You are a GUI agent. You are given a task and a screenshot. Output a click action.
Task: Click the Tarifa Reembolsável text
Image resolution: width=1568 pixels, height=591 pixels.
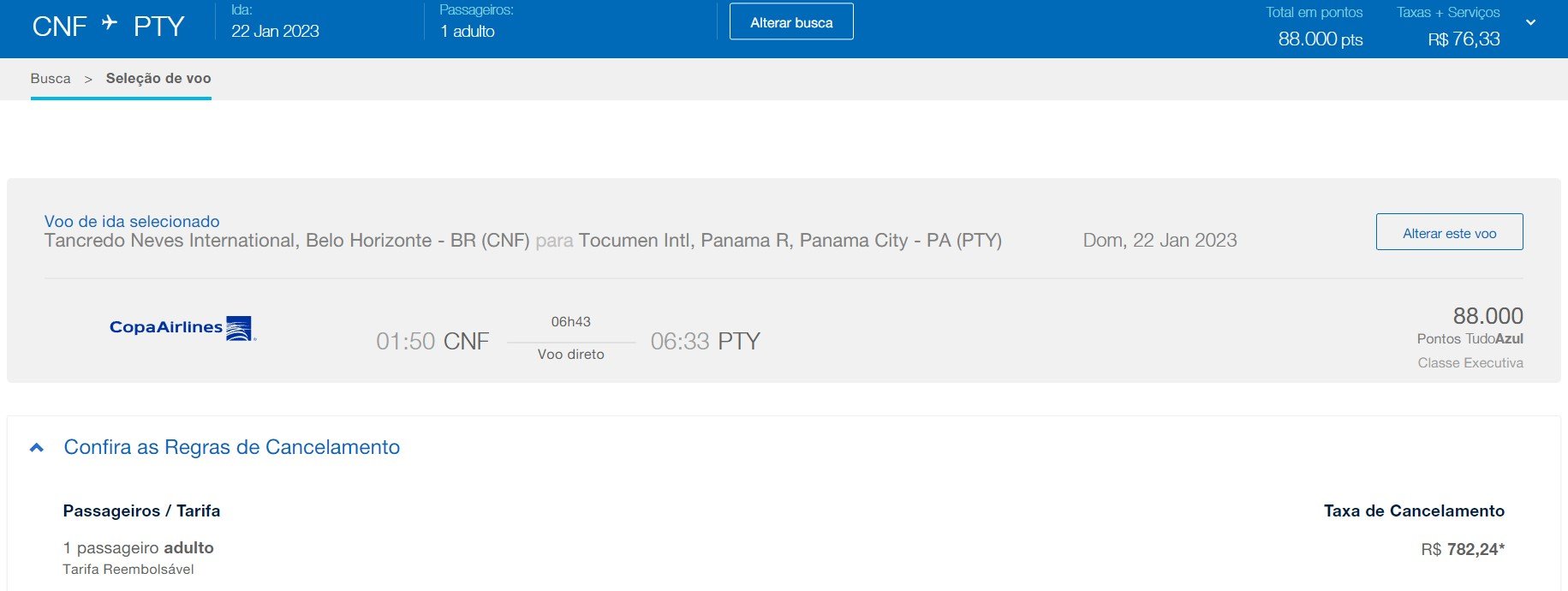[128, 570]
